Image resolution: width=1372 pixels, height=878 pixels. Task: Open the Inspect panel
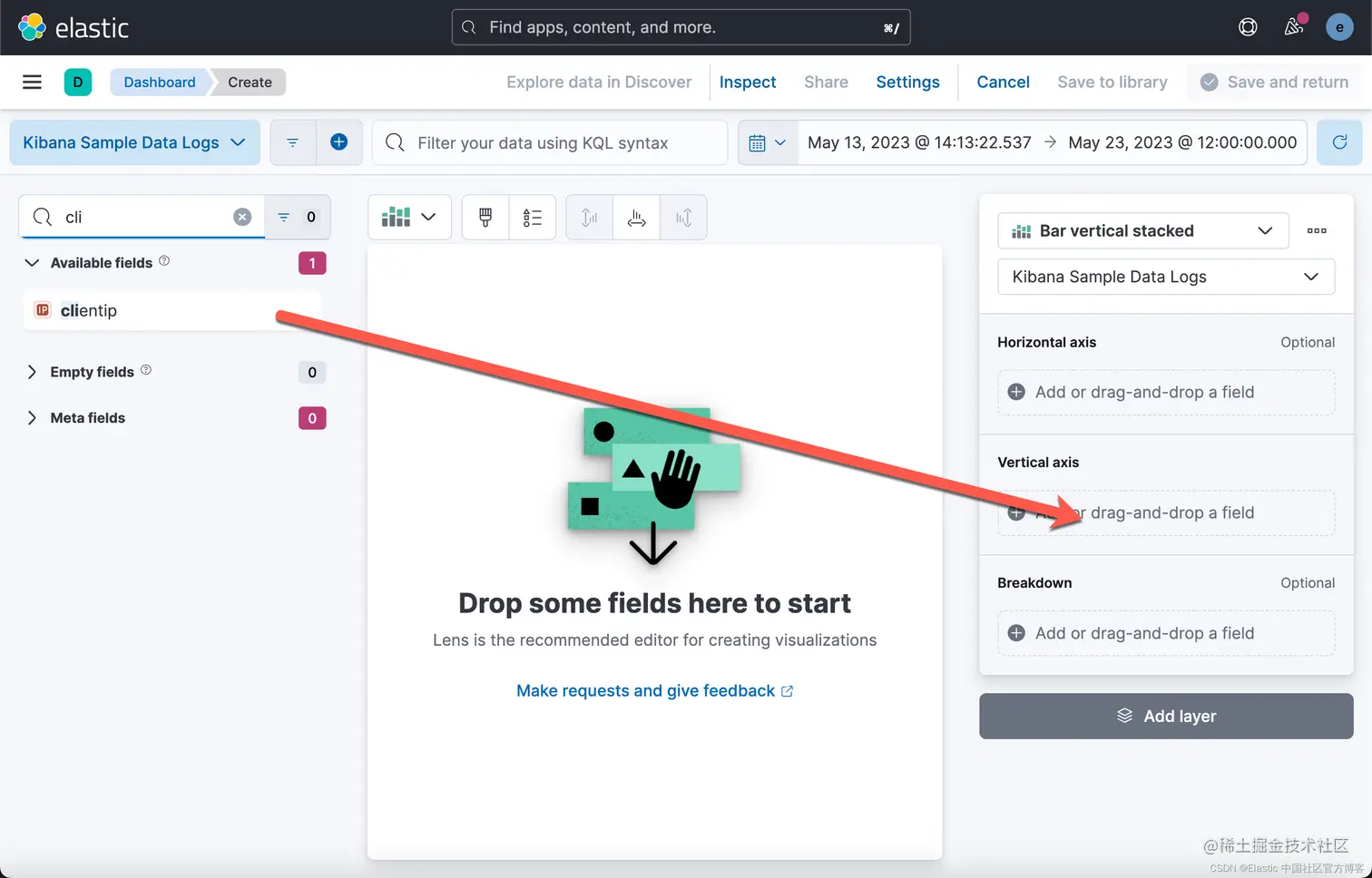click(748, 82)
